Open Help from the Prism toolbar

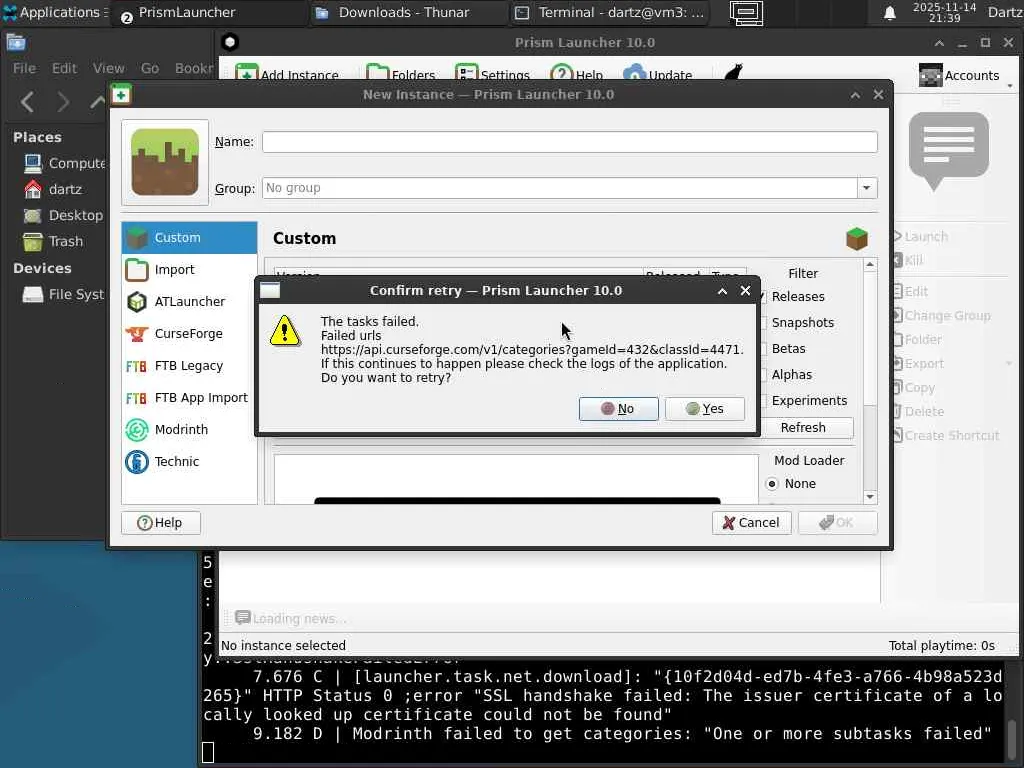coord(577,74)
